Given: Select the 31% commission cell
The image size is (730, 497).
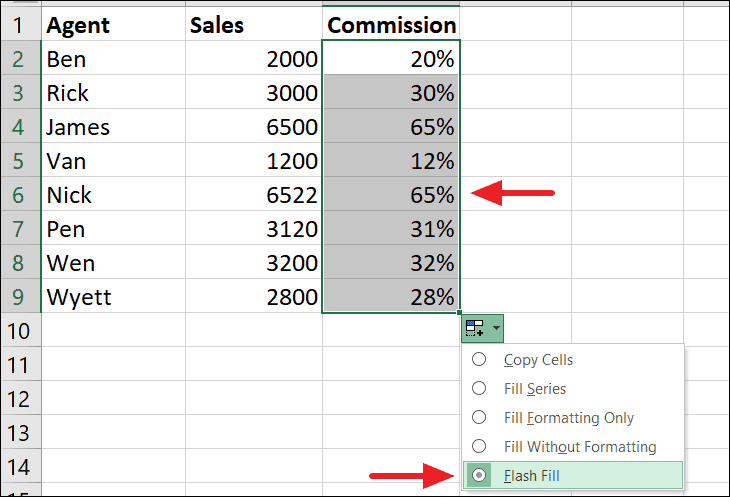Looking at the screenshot, I should [391, 228].
